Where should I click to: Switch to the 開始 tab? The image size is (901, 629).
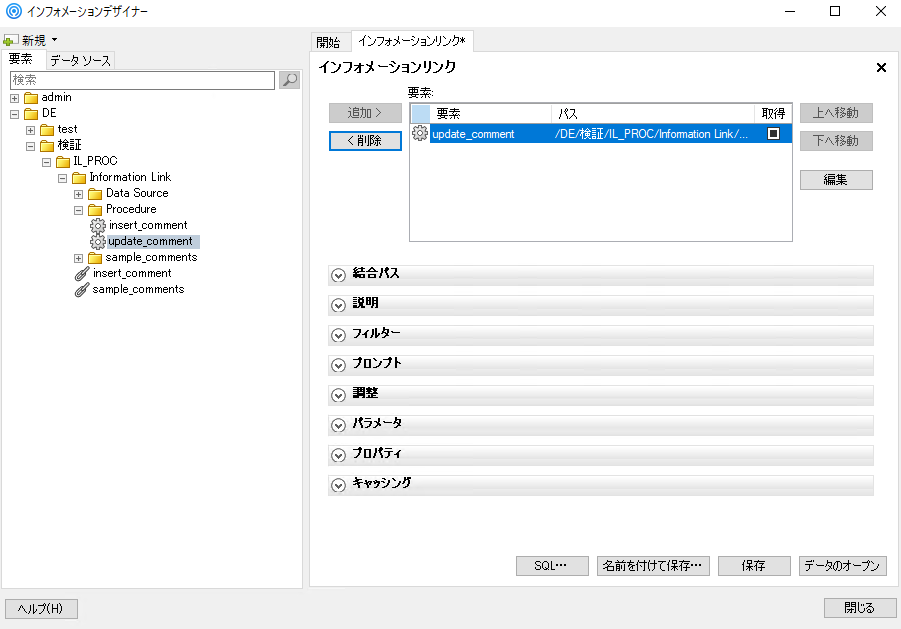328,42
